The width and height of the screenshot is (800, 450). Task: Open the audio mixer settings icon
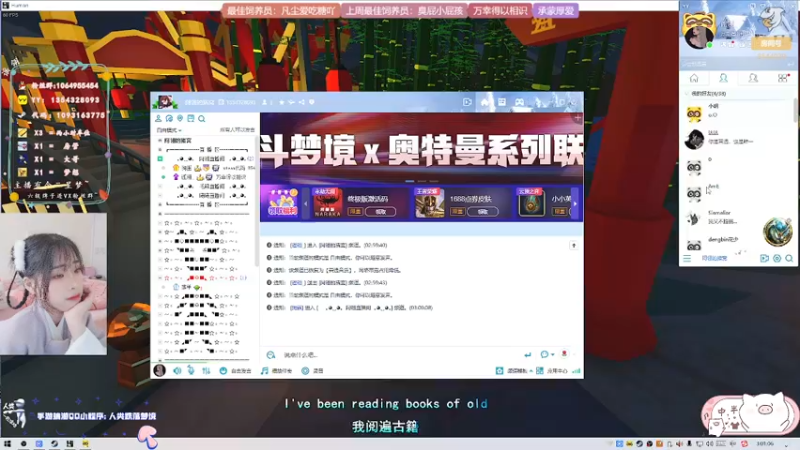(206, 371)
